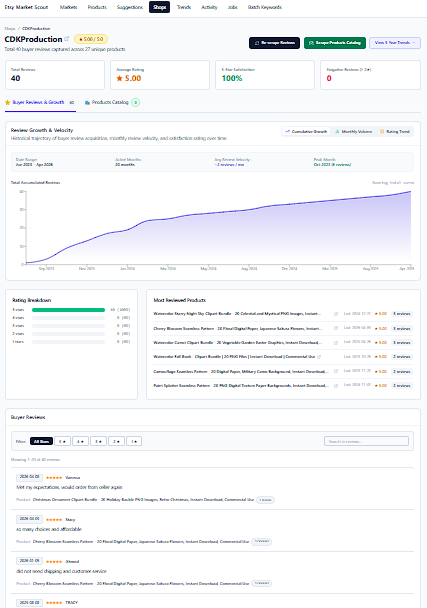Viewport: 427px width, 608px height.
Task: Click the Average Rating star icon
Action: pyautogui.click(x=119, y=78)
